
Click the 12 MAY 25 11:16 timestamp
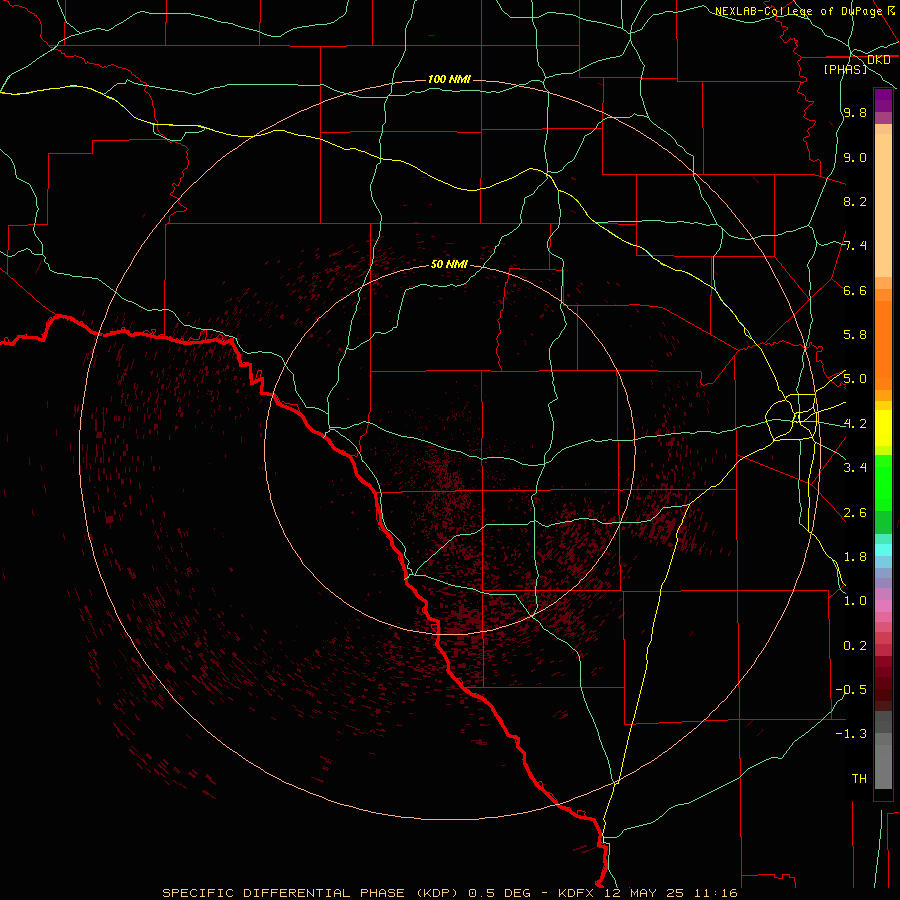point(671,893)
